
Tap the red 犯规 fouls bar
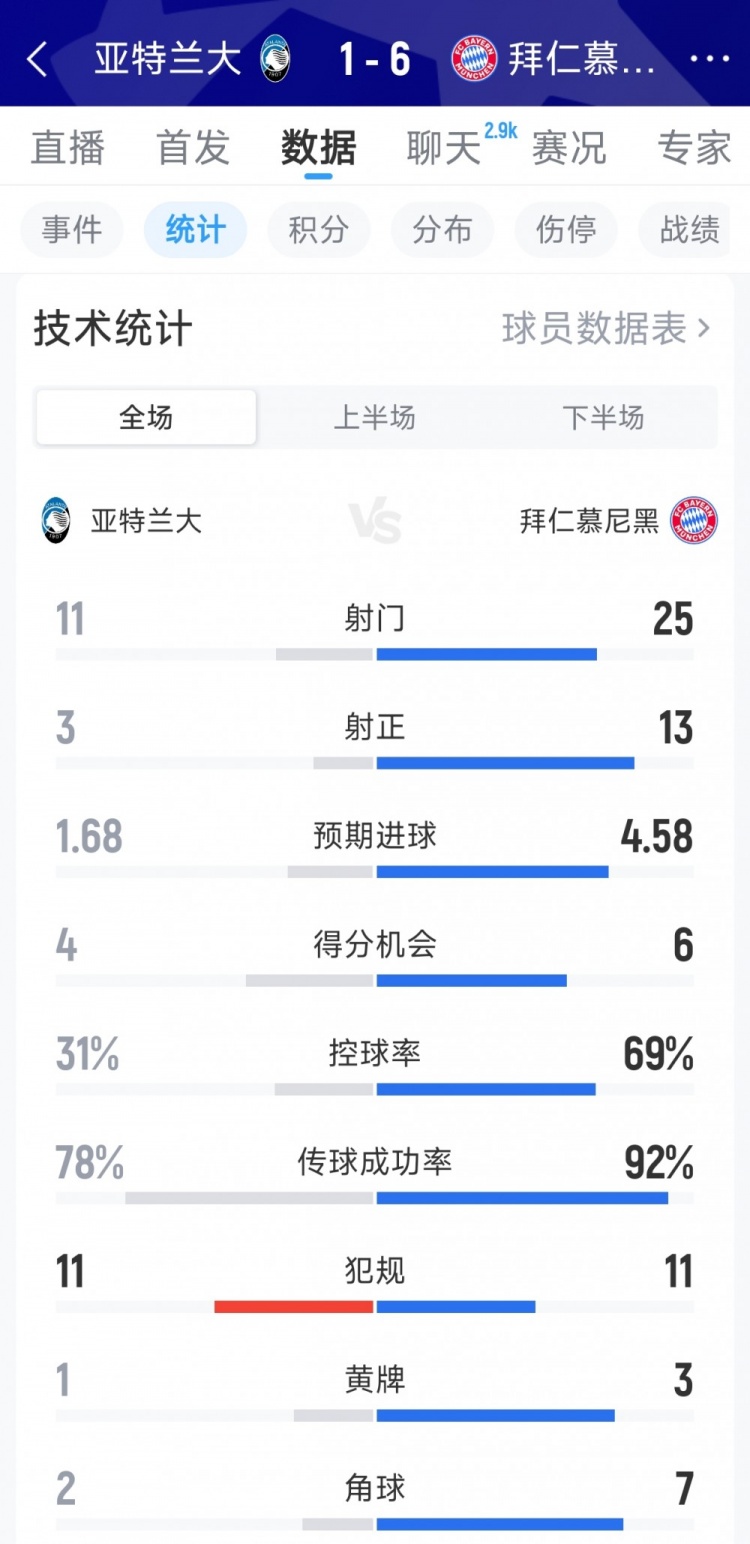pyautogui.click(x=294, y=1306)
